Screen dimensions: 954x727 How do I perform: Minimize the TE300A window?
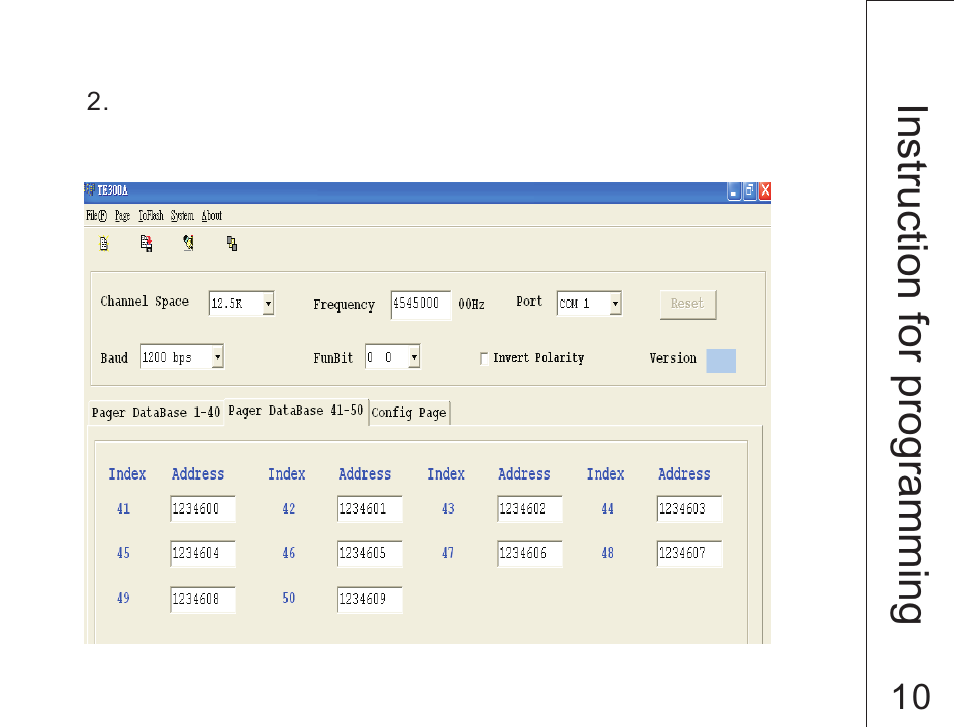[734, 192]
